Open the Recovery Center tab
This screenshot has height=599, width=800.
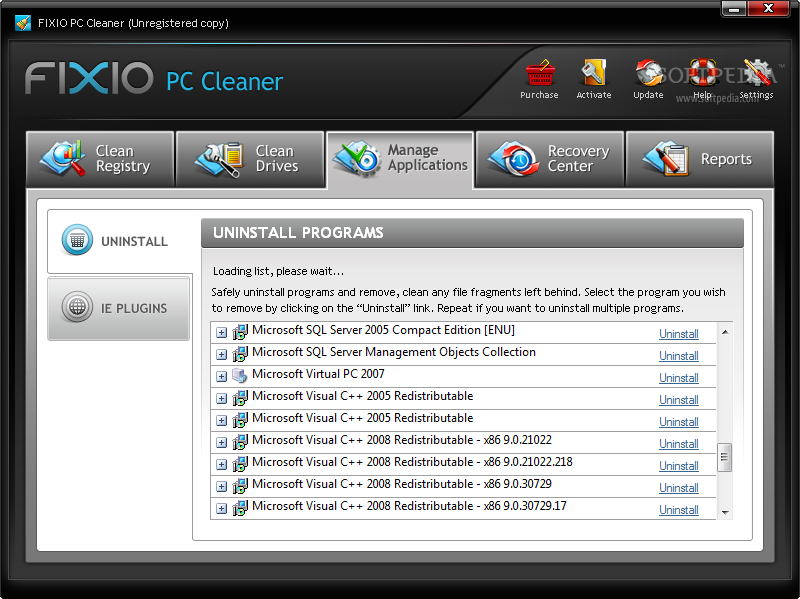point(550,159)
